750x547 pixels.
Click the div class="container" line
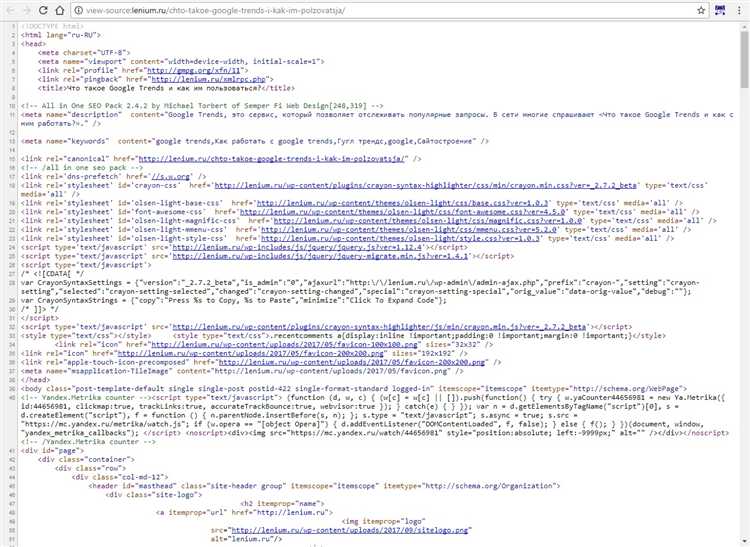tap(86, 459)
